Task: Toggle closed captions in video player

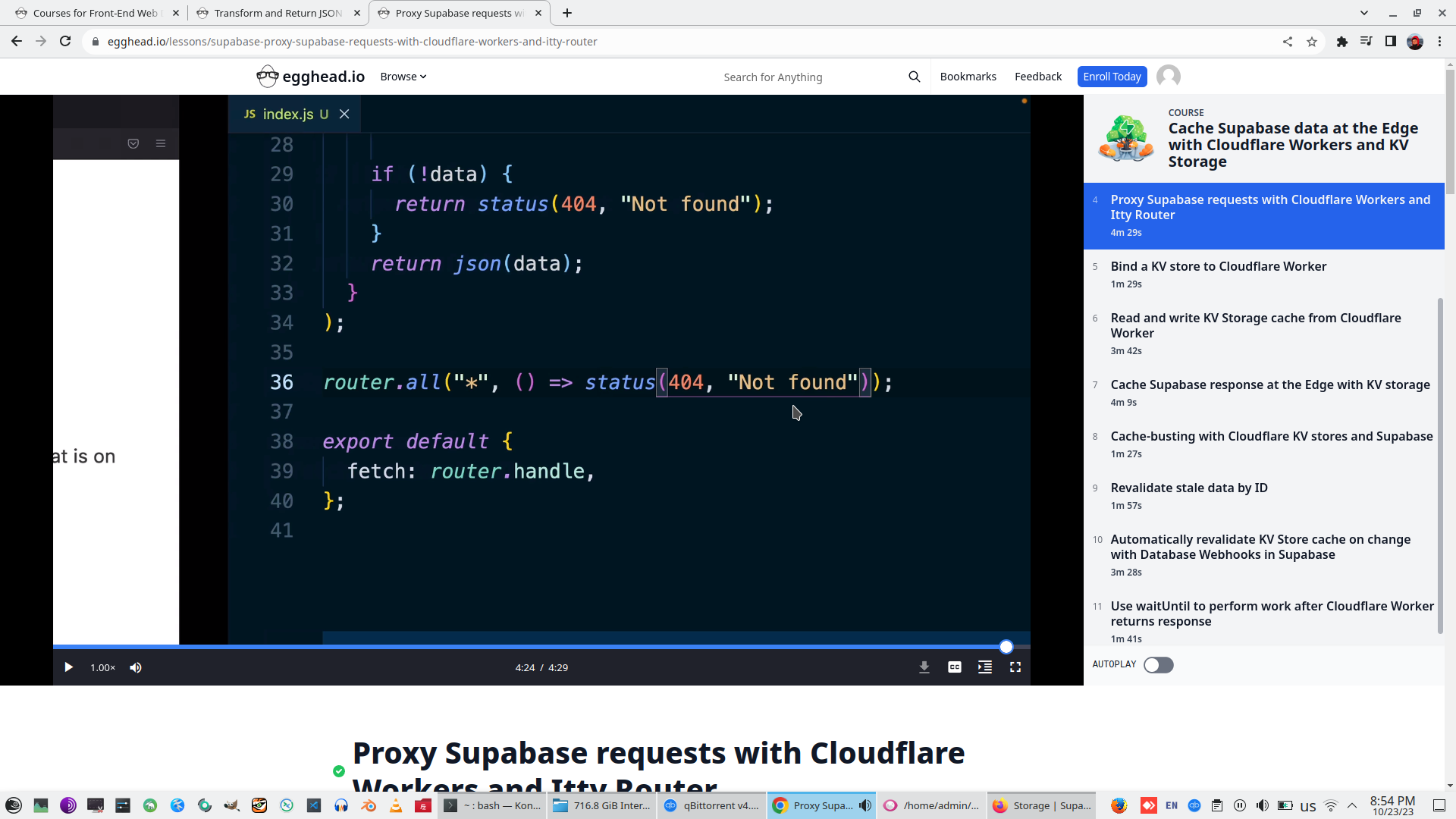Action: (955, 667)
